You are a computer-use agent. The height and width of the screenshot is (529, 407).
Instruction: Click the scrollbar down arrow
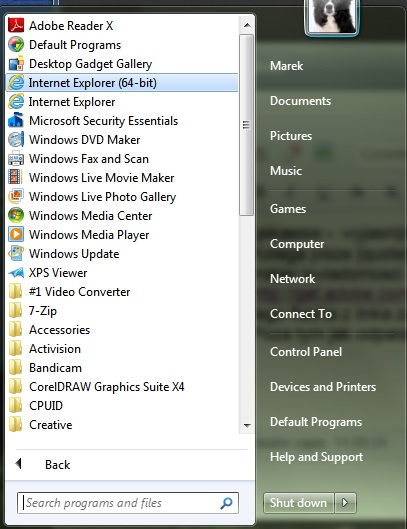pyautogui.click(x=247, y=425)
